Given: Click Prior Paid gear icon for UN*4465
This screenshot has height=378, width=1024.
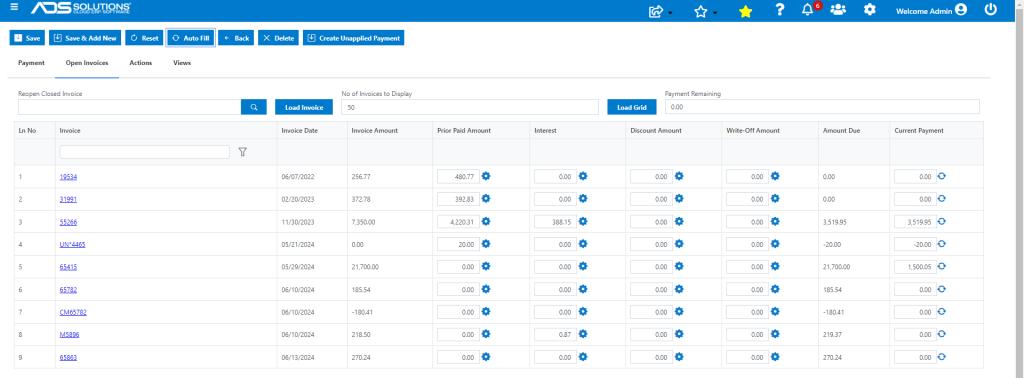Looking at the screenshot, I should point(486,244).
